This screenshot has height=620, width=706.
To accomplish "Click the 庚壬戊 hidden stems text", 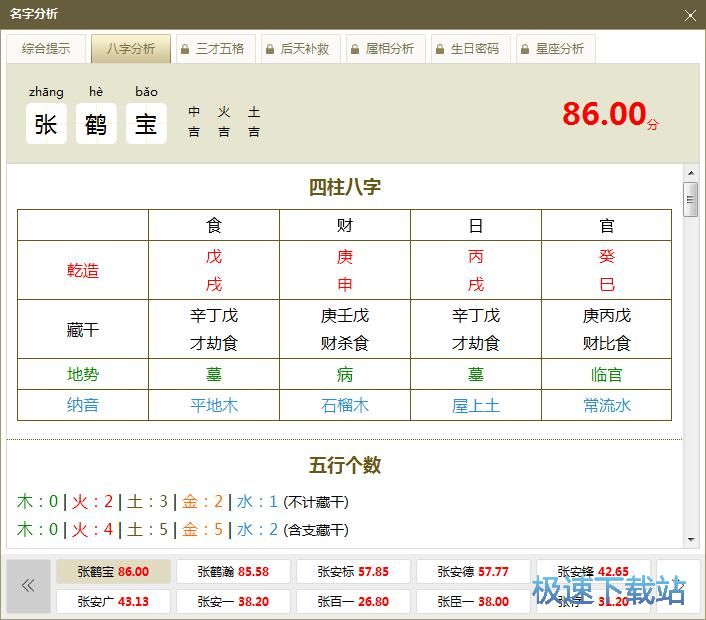I will point(345,315).
